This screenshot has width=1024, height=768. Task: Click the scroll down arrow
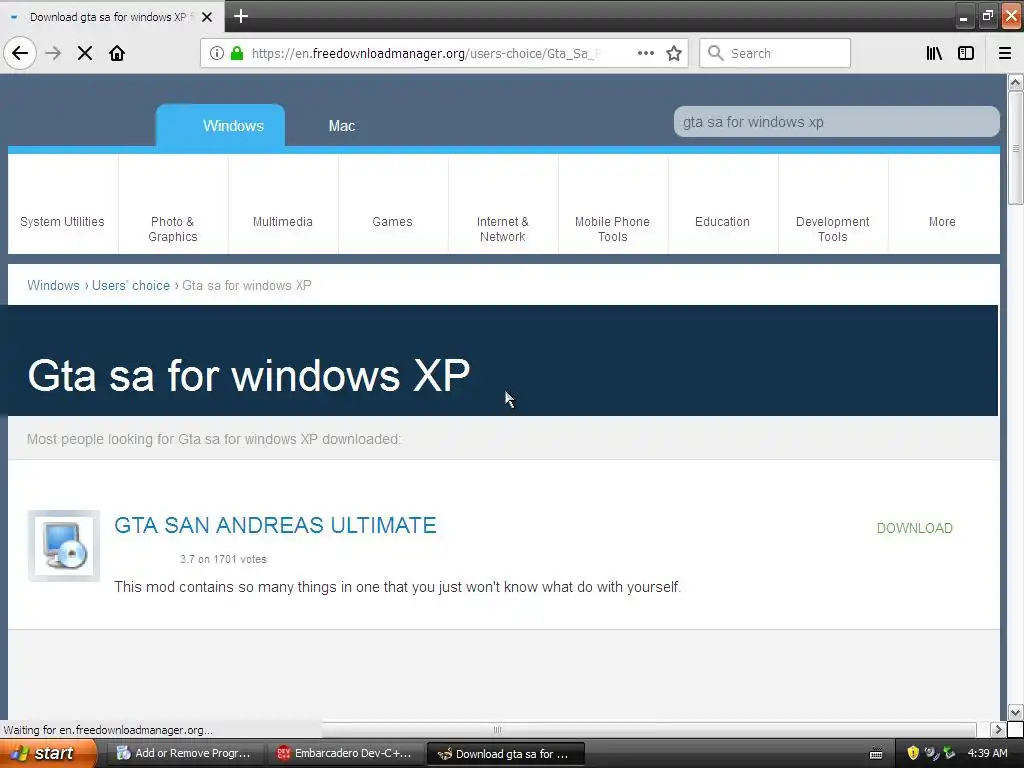pyautogui.click(x=1016, y=712)
